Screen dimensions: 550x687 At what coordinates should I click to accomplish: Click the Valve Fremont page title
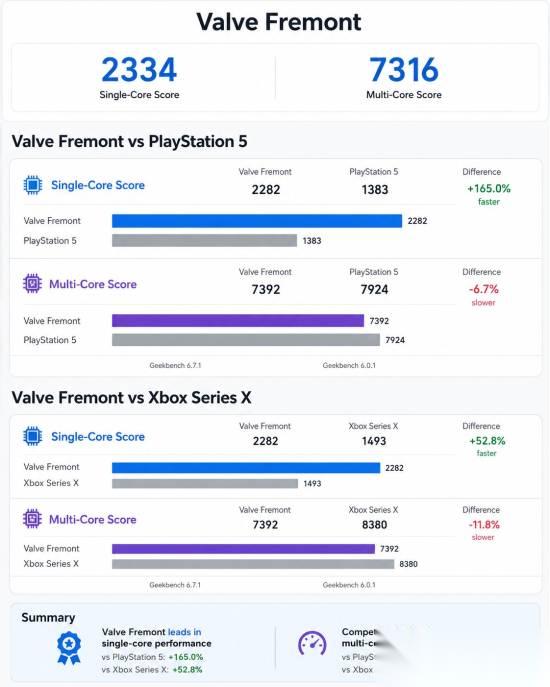tap(279, 22)
